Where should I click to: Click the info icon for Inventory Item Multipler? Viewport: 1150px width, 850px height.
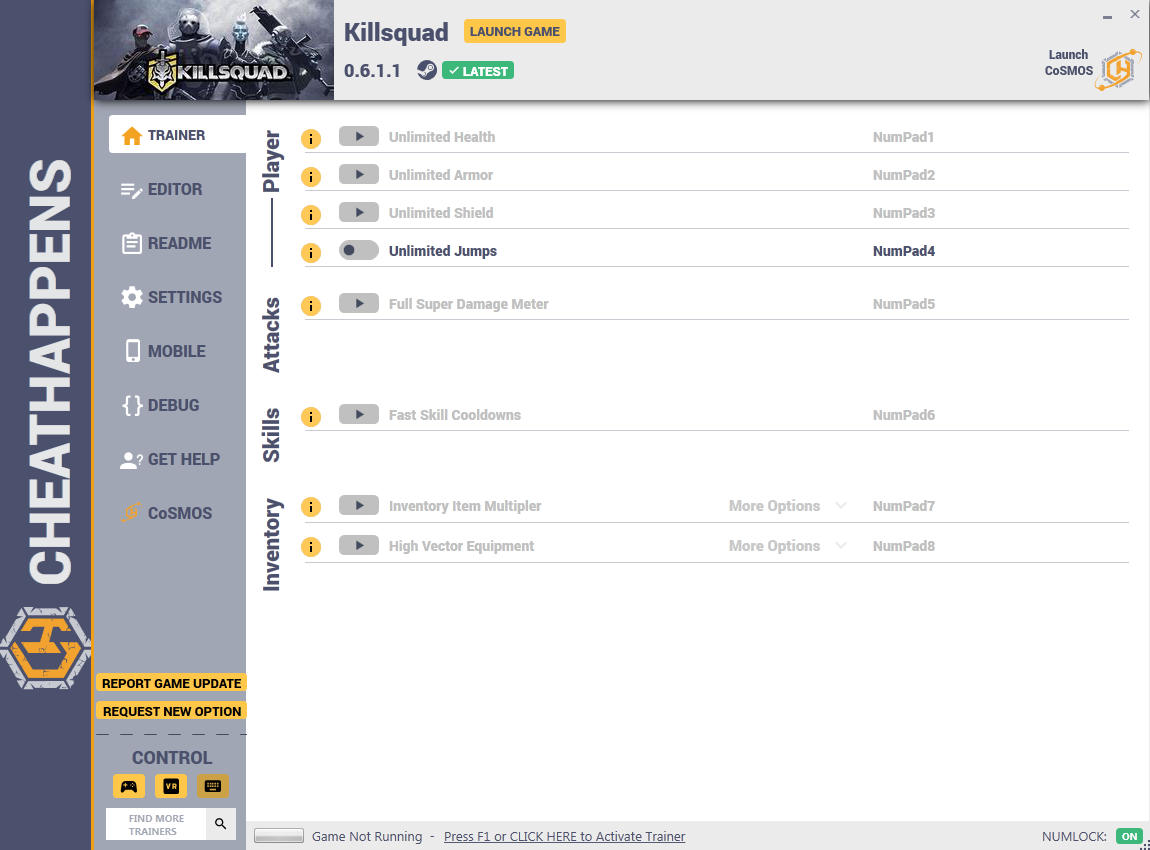click(x=311, y=508)
